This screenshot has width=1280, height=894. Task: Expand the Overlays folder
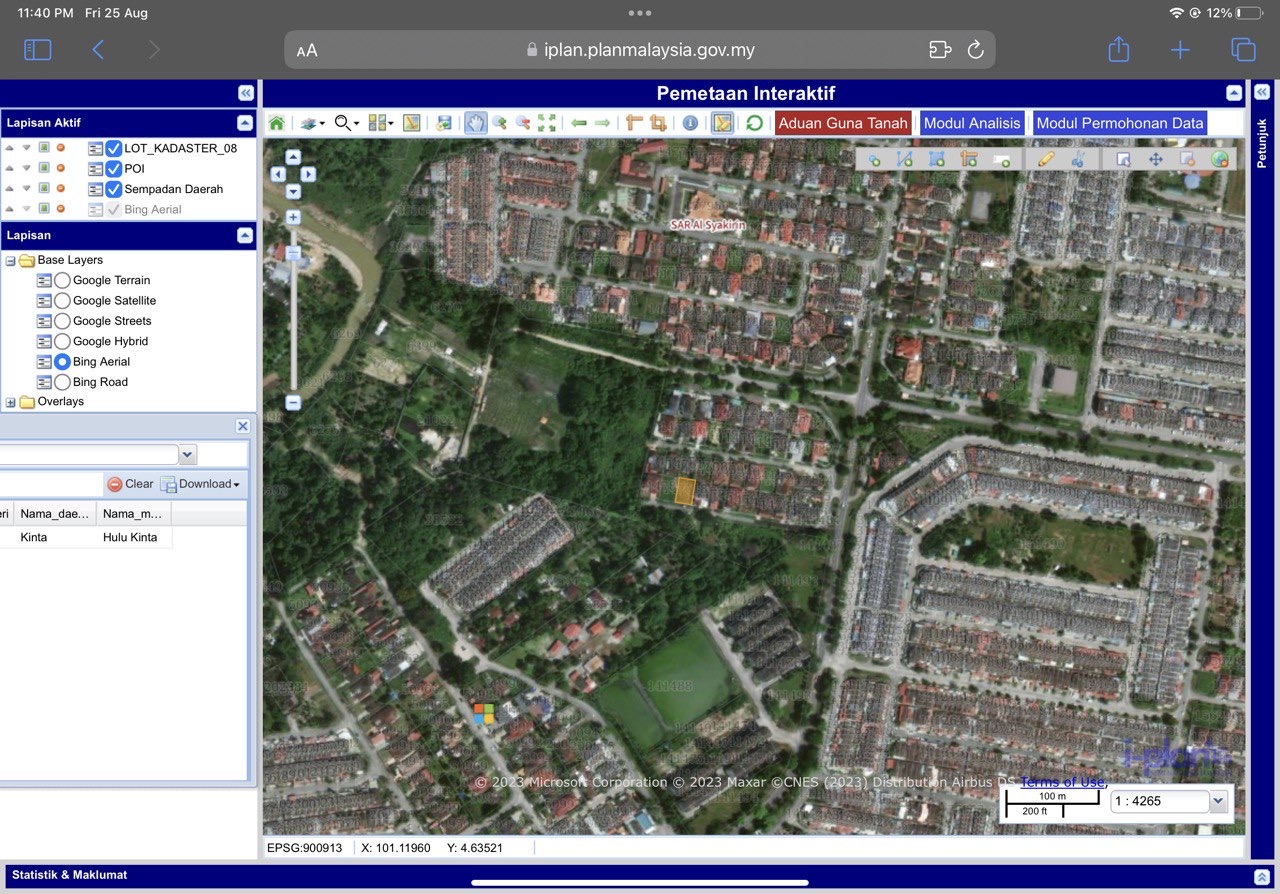pyautogui.click(x=11, y=402)
